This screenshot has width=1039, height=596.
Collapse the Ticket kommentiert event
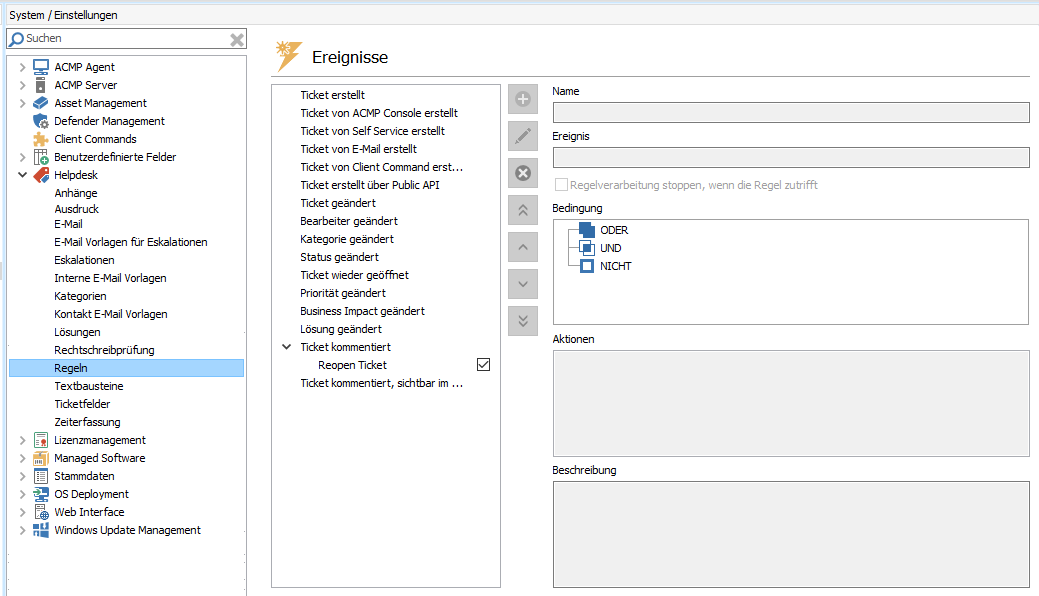click(x=287, y=347)
